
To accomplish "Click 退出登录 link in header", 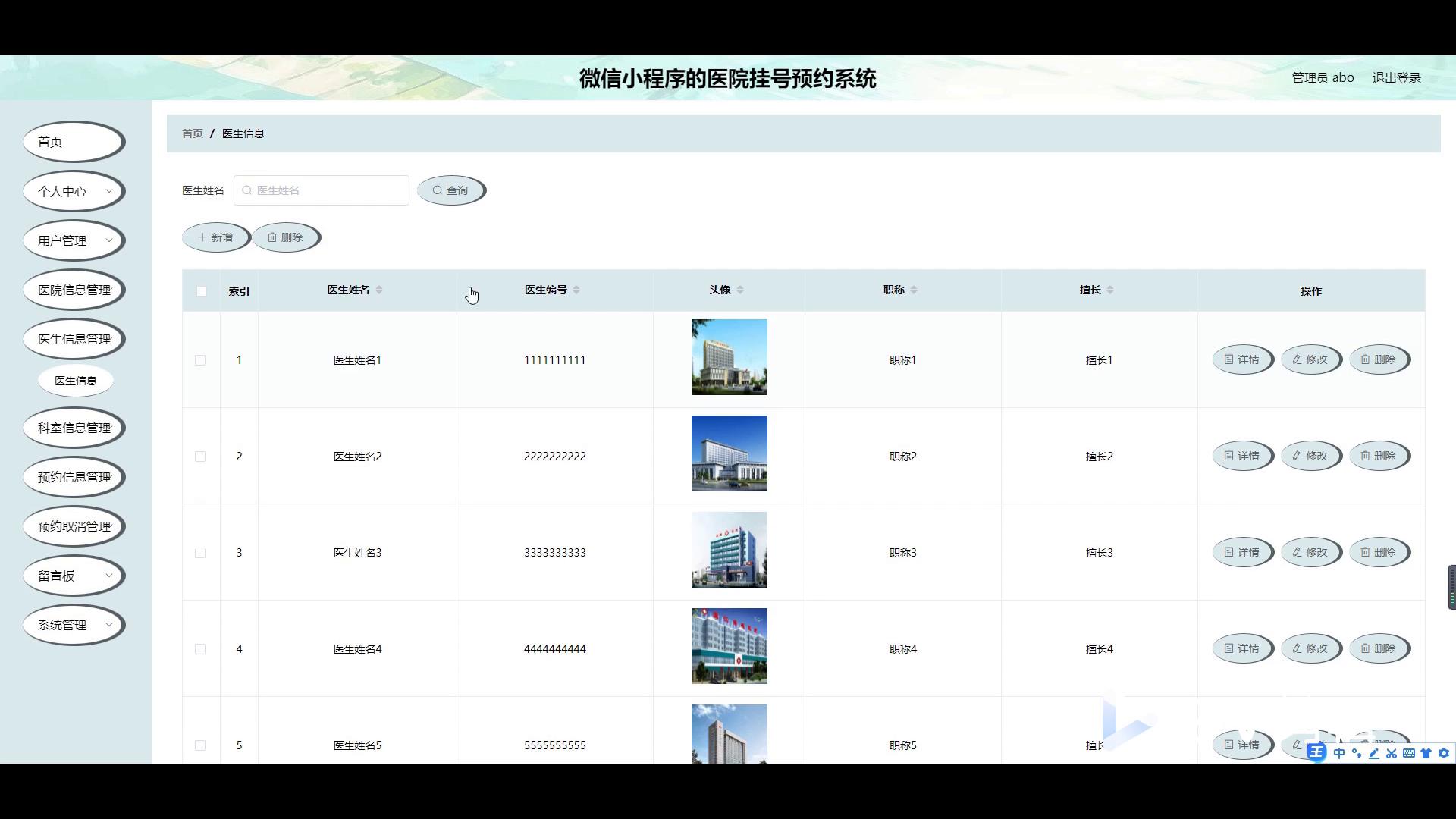I will [x=1396, y=78].
